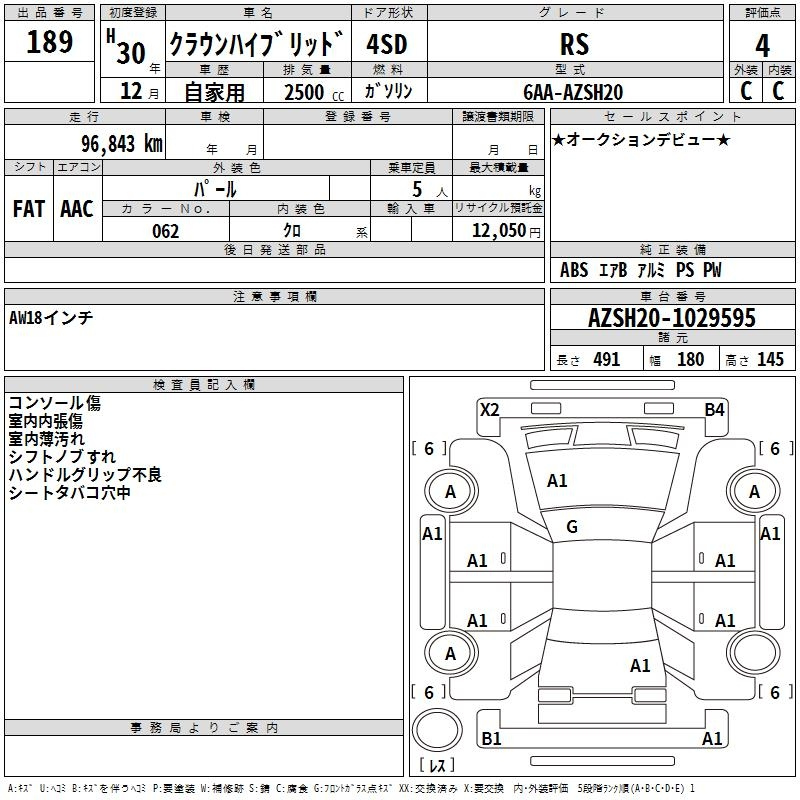Viewport: 800px width, 800px height.
Task: Click the B1 mark on the bumper
Action: pyautogui.click(x=492, y=739)
